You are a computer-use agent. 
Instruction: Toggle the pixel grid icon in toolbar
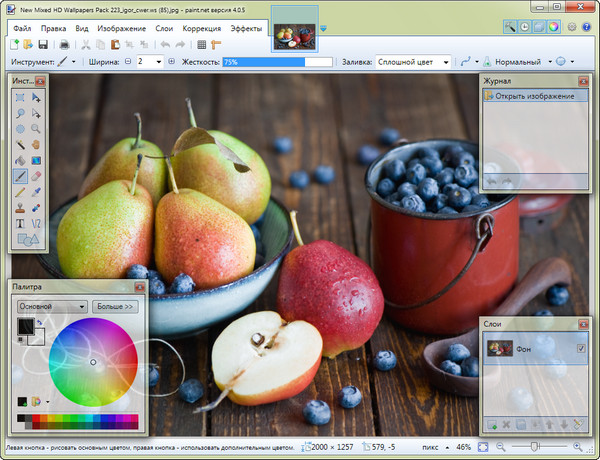[201, 45]
